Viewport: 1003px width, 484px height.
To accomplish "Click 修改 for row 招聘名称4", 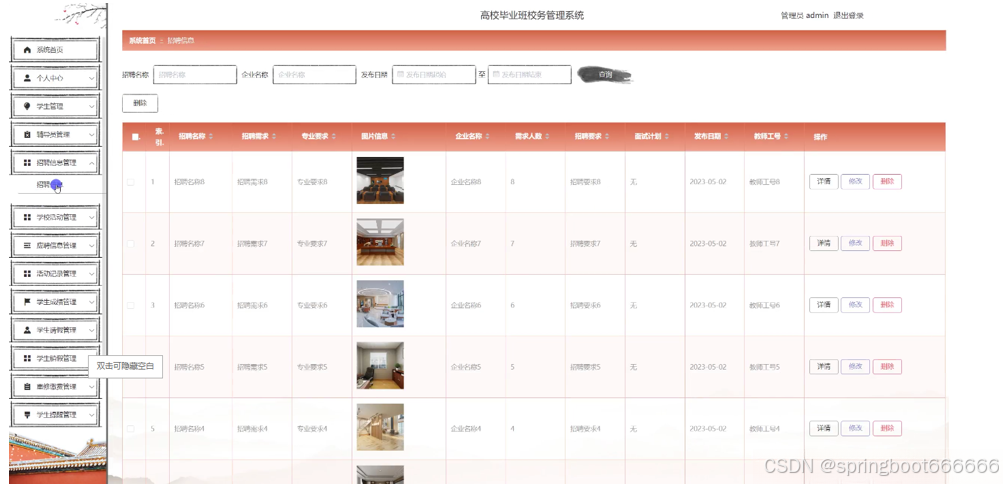I will point(855,428).
